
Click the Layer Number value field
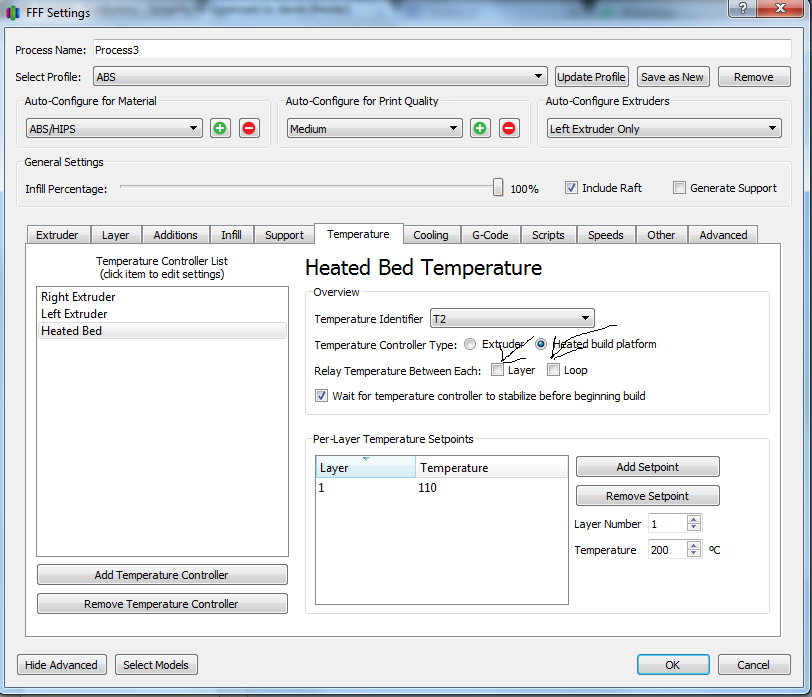pyautogui.click(x=667, y=524)
